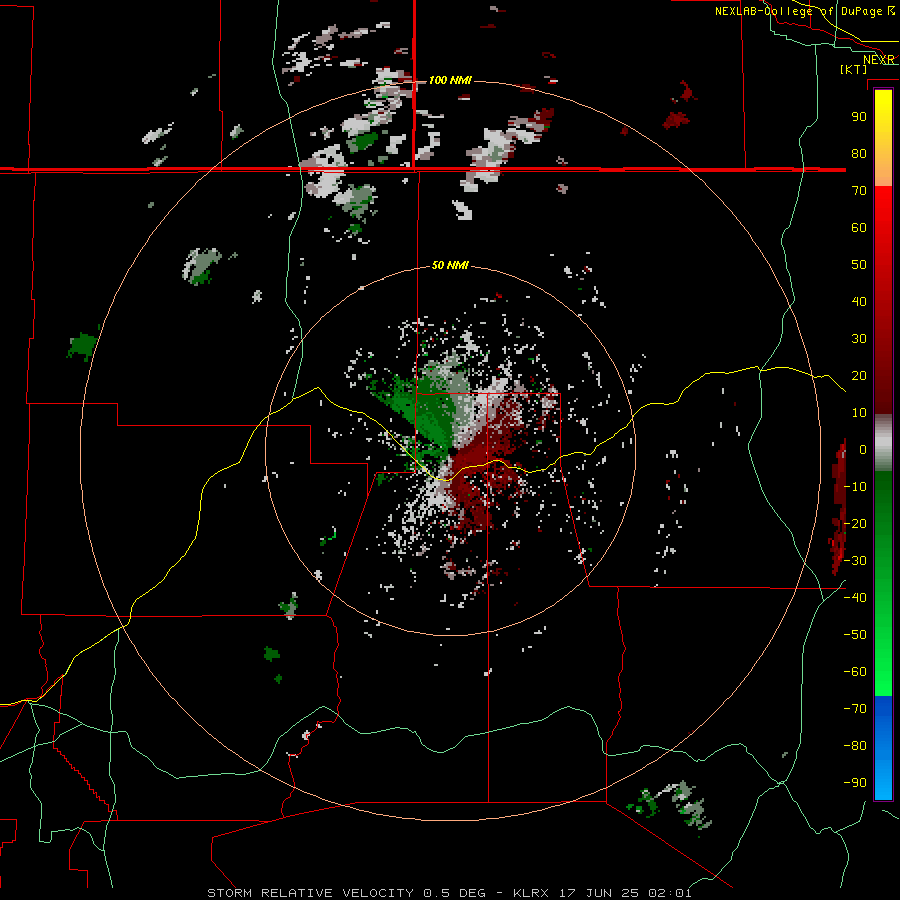Click the -20 value on the velocity scale
The image size is (900, 900).
[x=856, y=523]
